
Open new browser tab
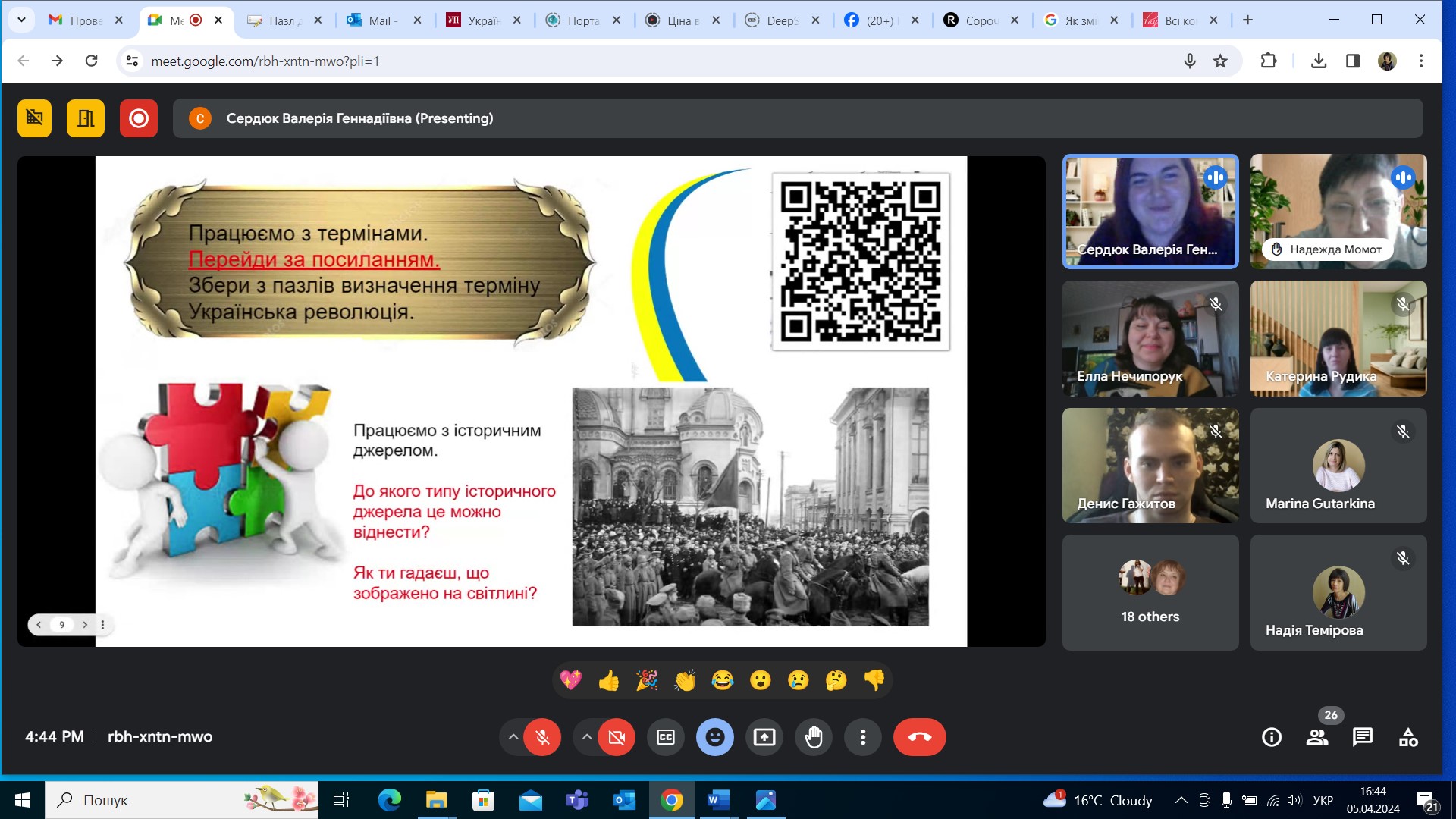click(1247, 20)
